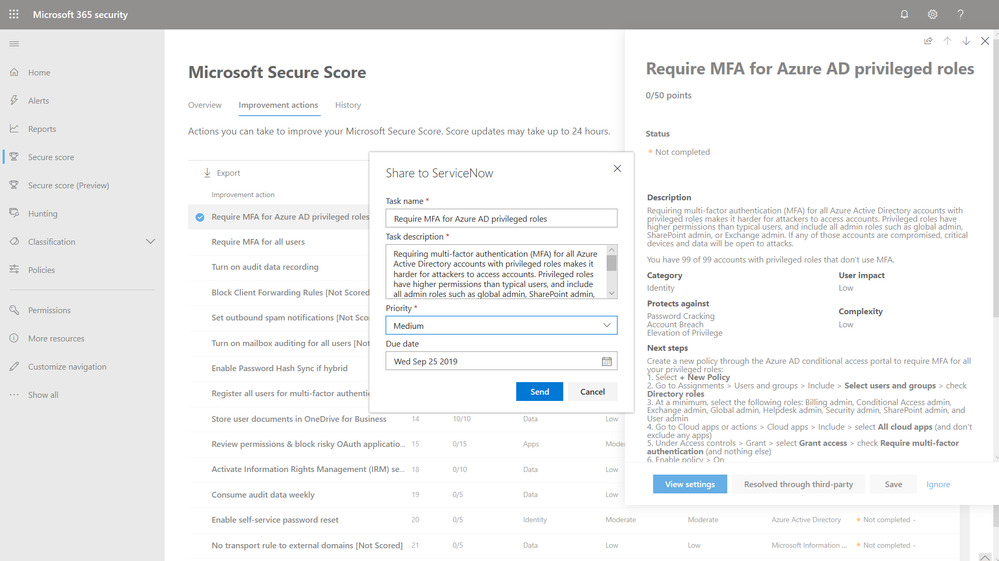Close the Share to ServiceNow dialog

(617, 169)
